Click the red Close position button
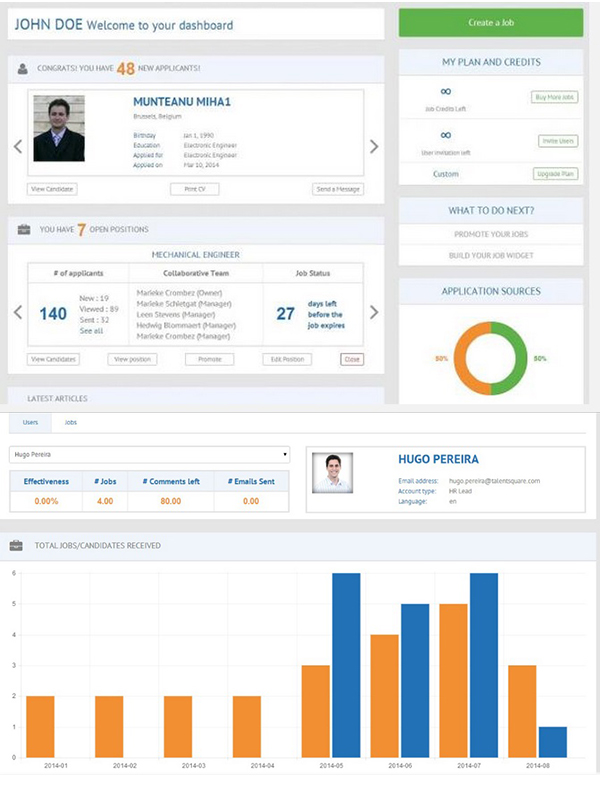Screen dimensions: 600x790 coord(352,359)
